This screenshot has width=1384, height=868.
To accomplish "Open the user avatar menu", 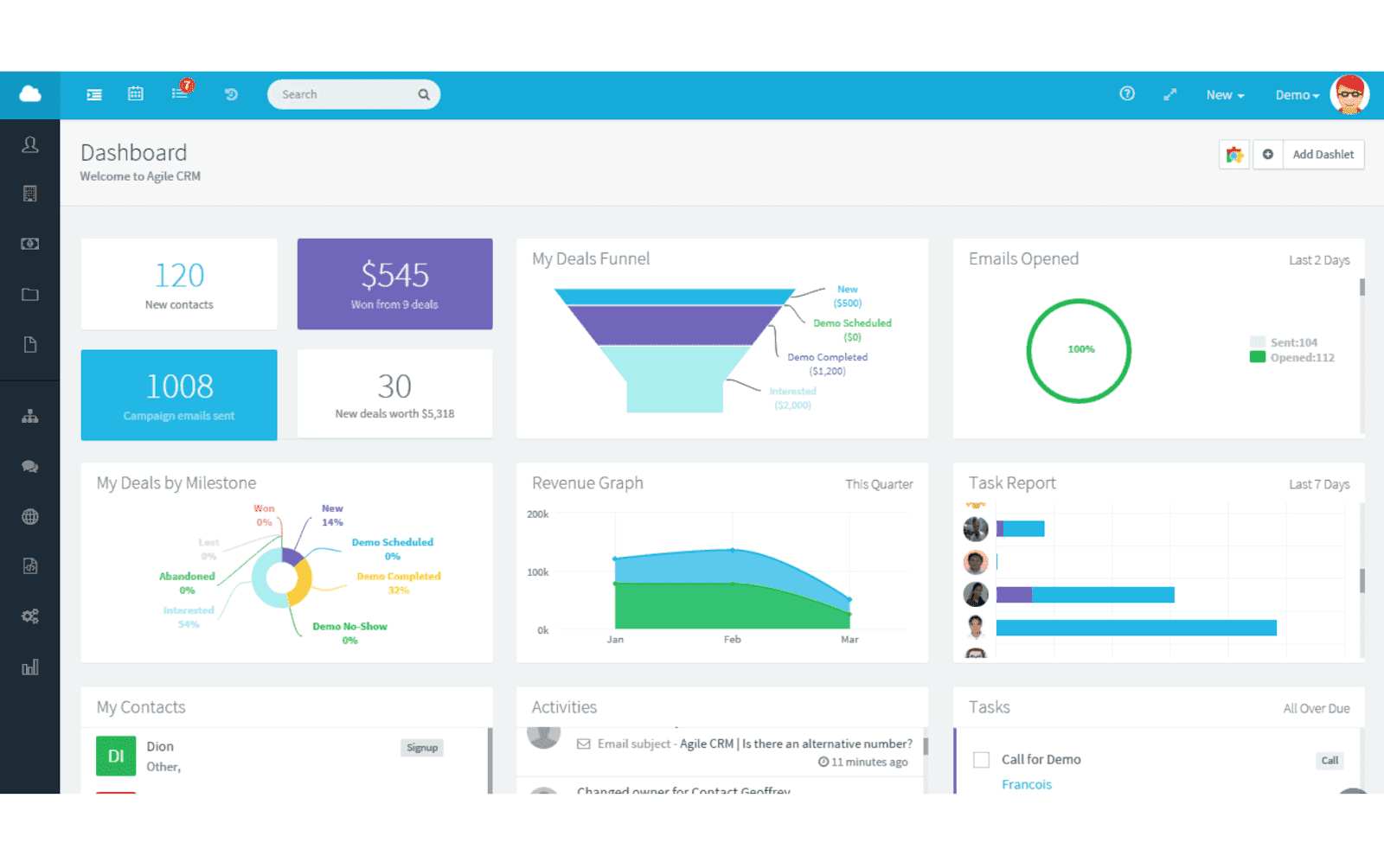I will pyautogui.click(x=1349, y=95).
